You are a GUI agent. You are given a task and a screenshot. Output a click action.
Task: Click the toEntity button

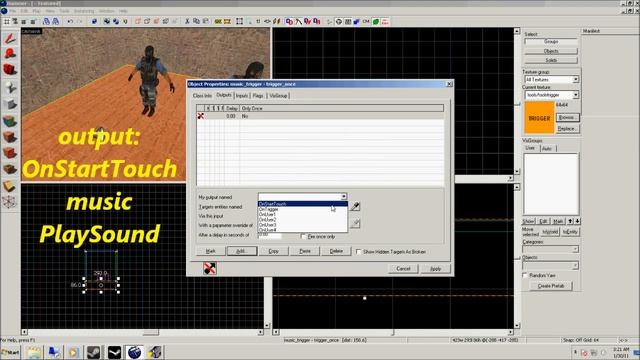570,232
